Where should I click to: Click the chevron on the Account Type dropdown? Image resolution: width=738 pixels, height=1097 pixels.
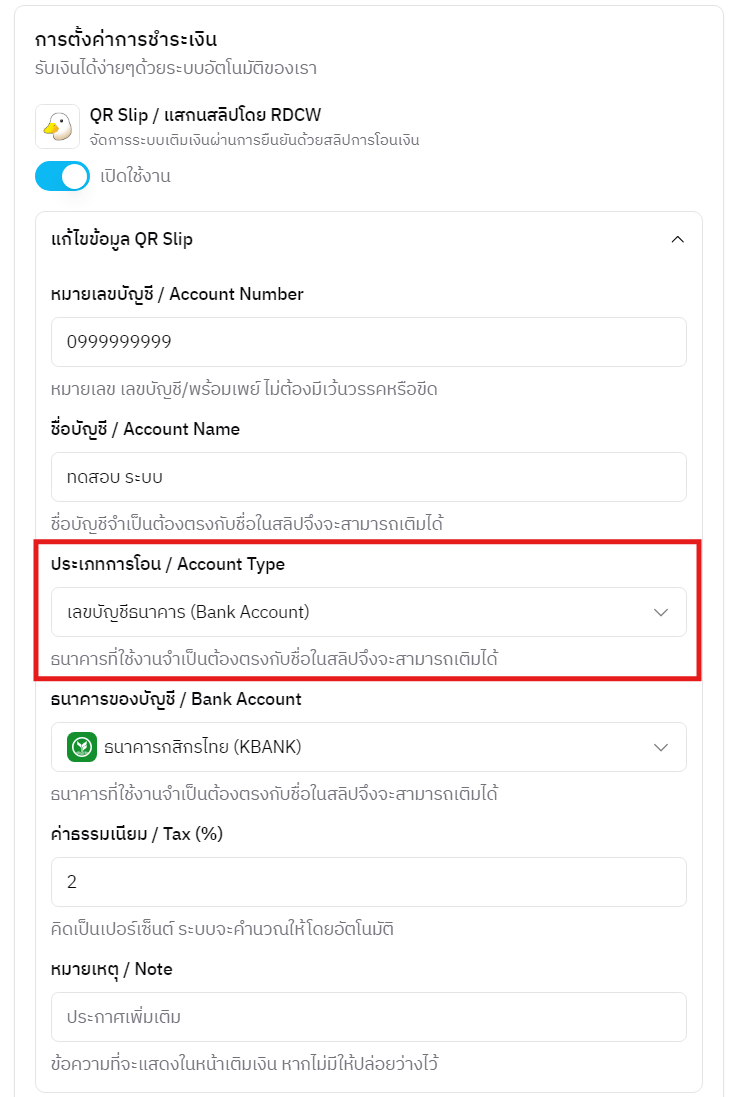(660, 614)
